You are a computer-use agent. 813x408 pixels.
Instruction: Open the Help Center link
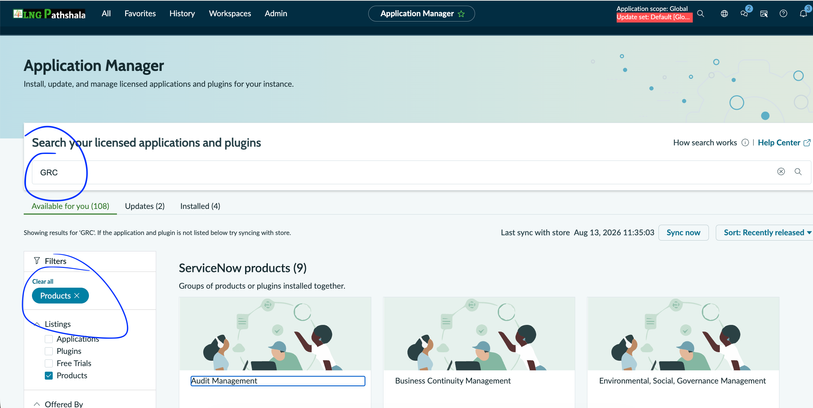pos(784,143)
